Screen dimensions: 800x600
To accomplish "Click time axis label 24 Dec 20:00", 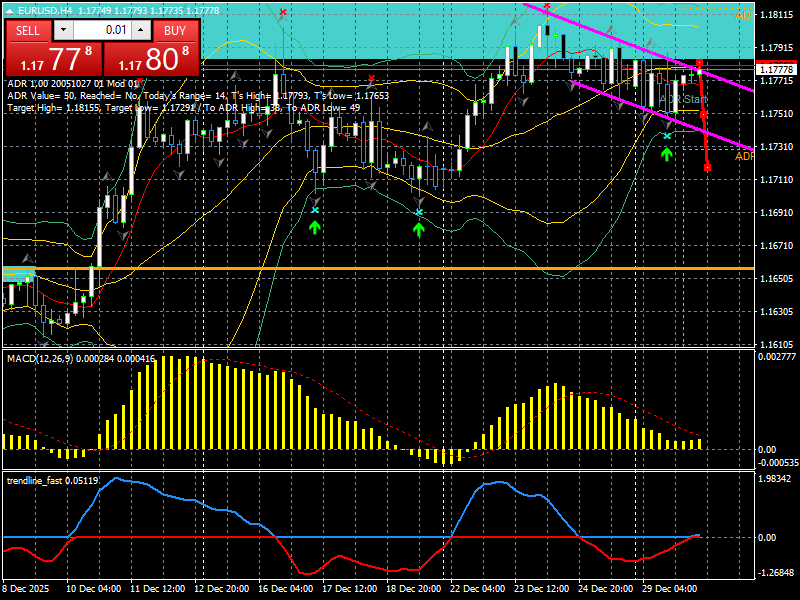I will coord(605,588).
